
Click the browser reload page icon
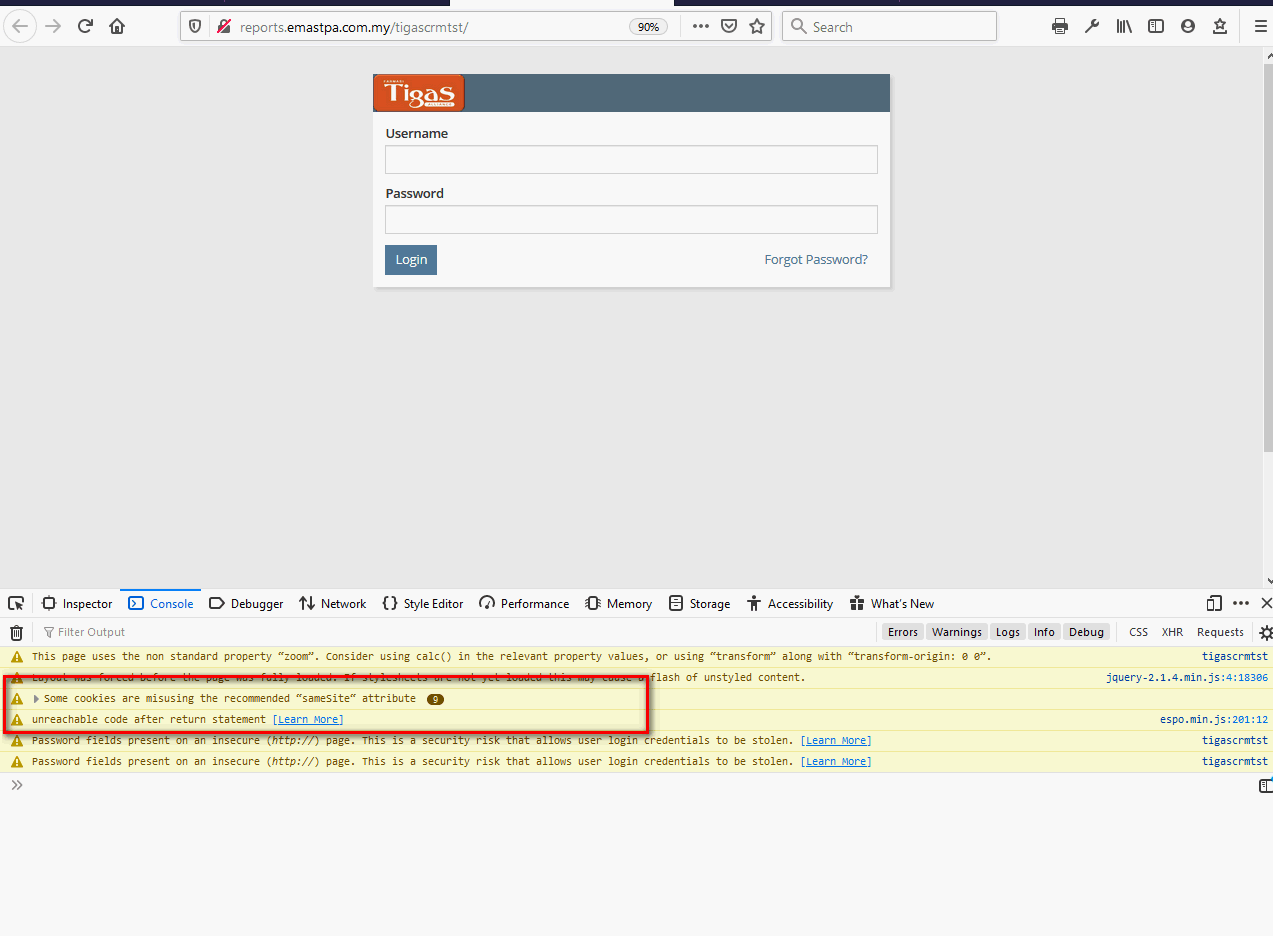85,27
